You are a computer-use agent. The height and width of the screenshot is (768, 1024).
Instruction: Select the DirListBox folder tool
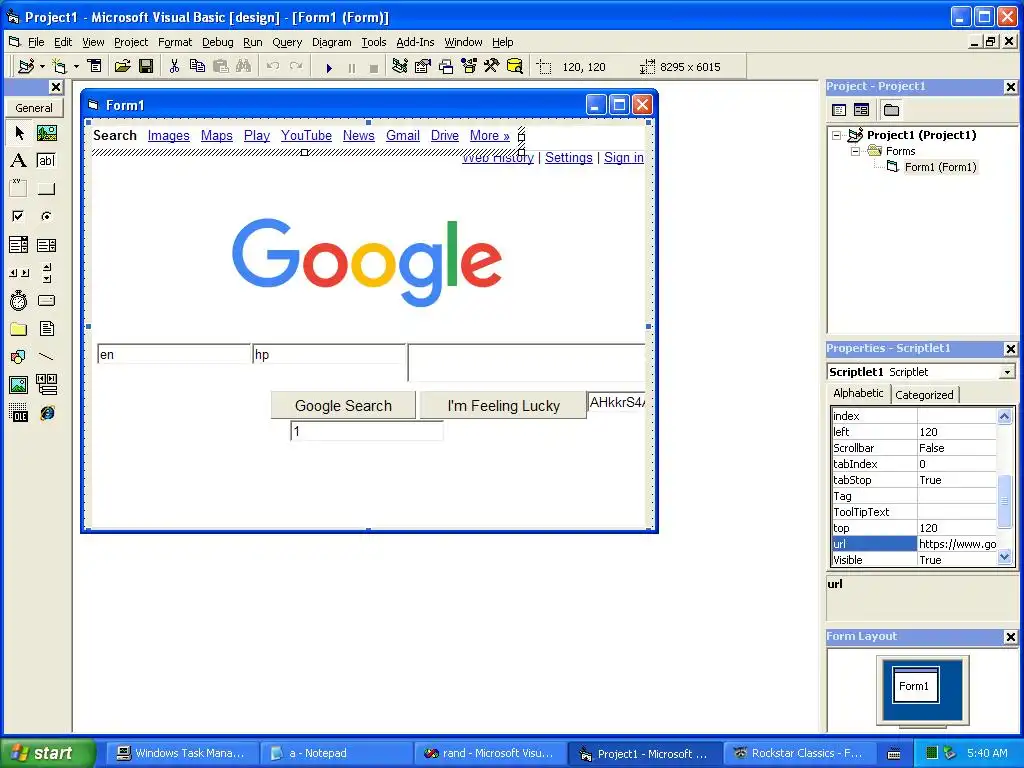click(x=19, y=328)
